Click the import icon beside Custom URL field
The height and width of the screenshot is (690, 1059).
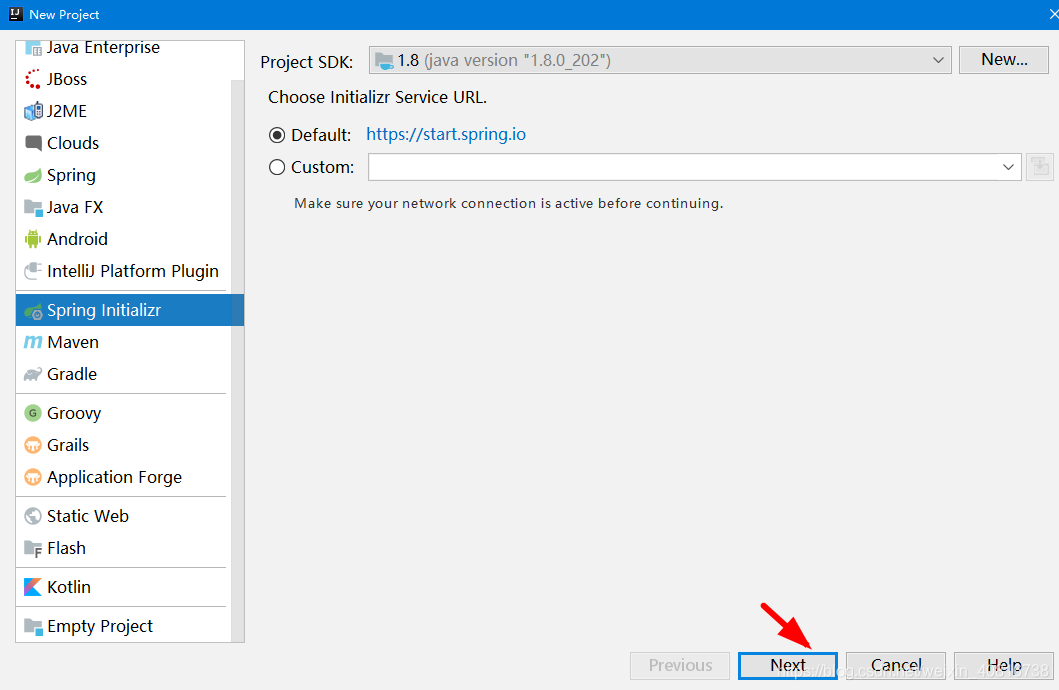[1040, 167]
